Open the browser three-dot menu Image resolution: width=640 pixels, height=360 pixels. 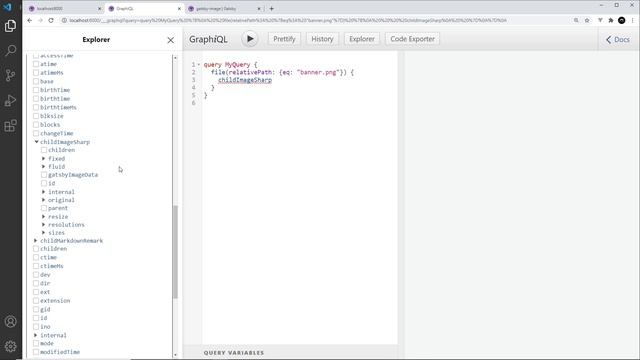[633, 20]
